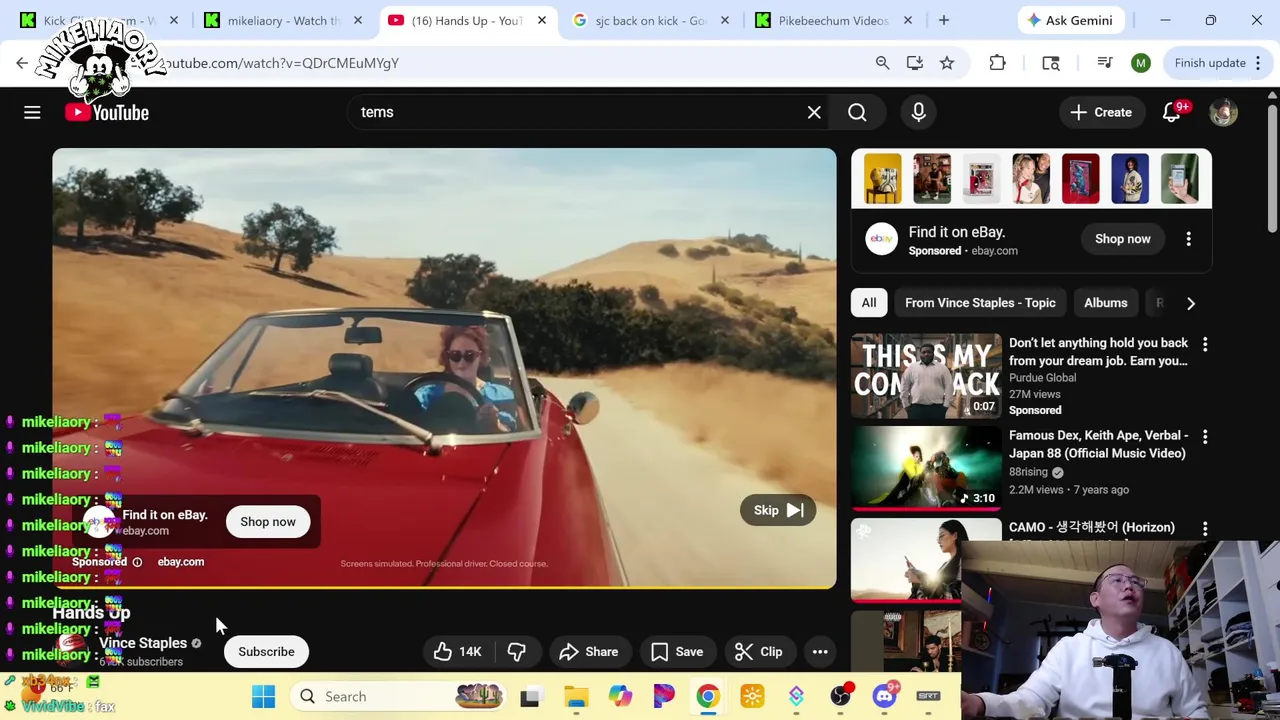Subscribe to the Vince Staples channel
1280x720 pixels.
click(x=266, y=652)
